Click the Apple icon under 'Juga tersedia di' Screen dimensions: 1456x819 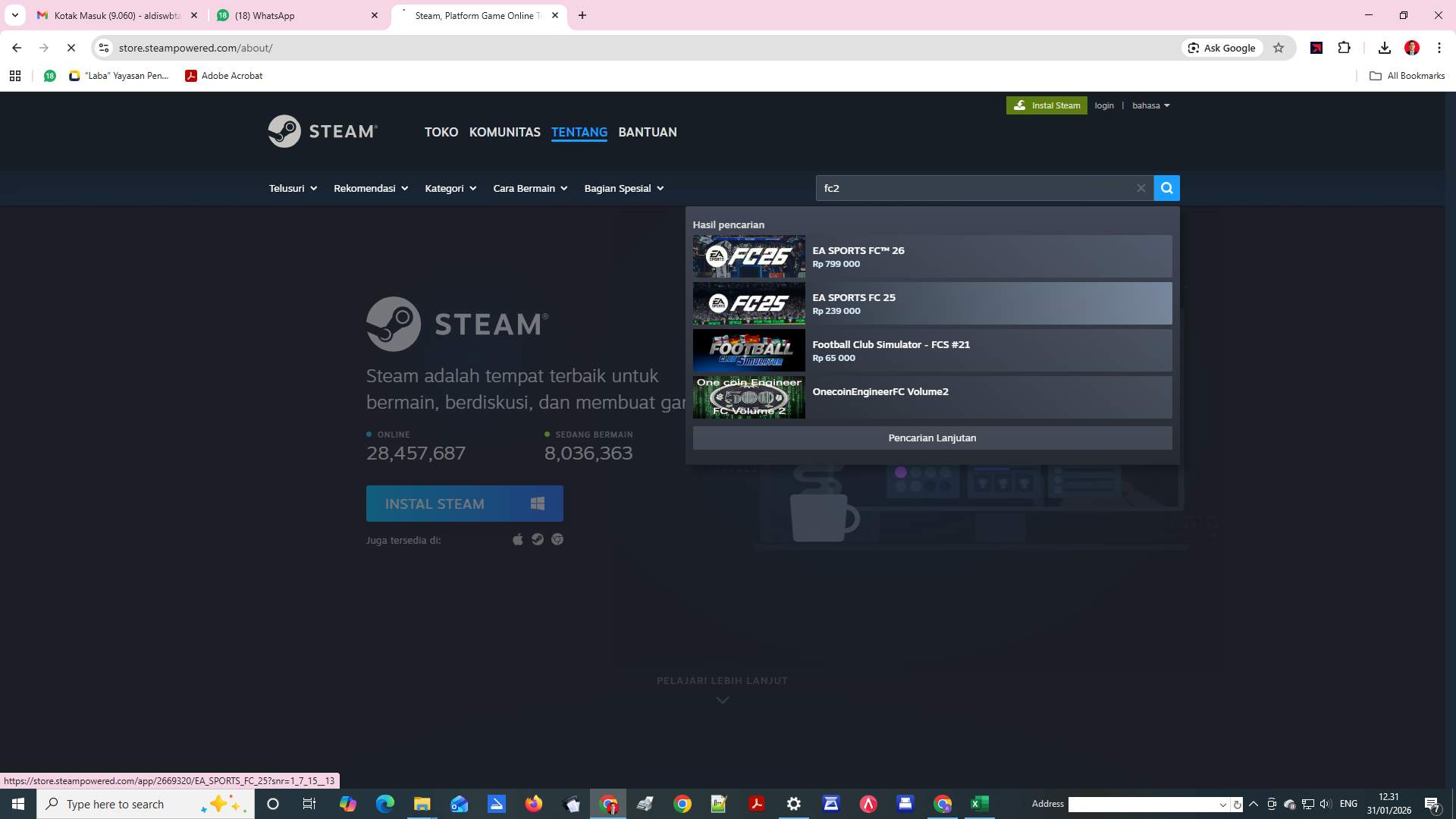pos(518,539)
